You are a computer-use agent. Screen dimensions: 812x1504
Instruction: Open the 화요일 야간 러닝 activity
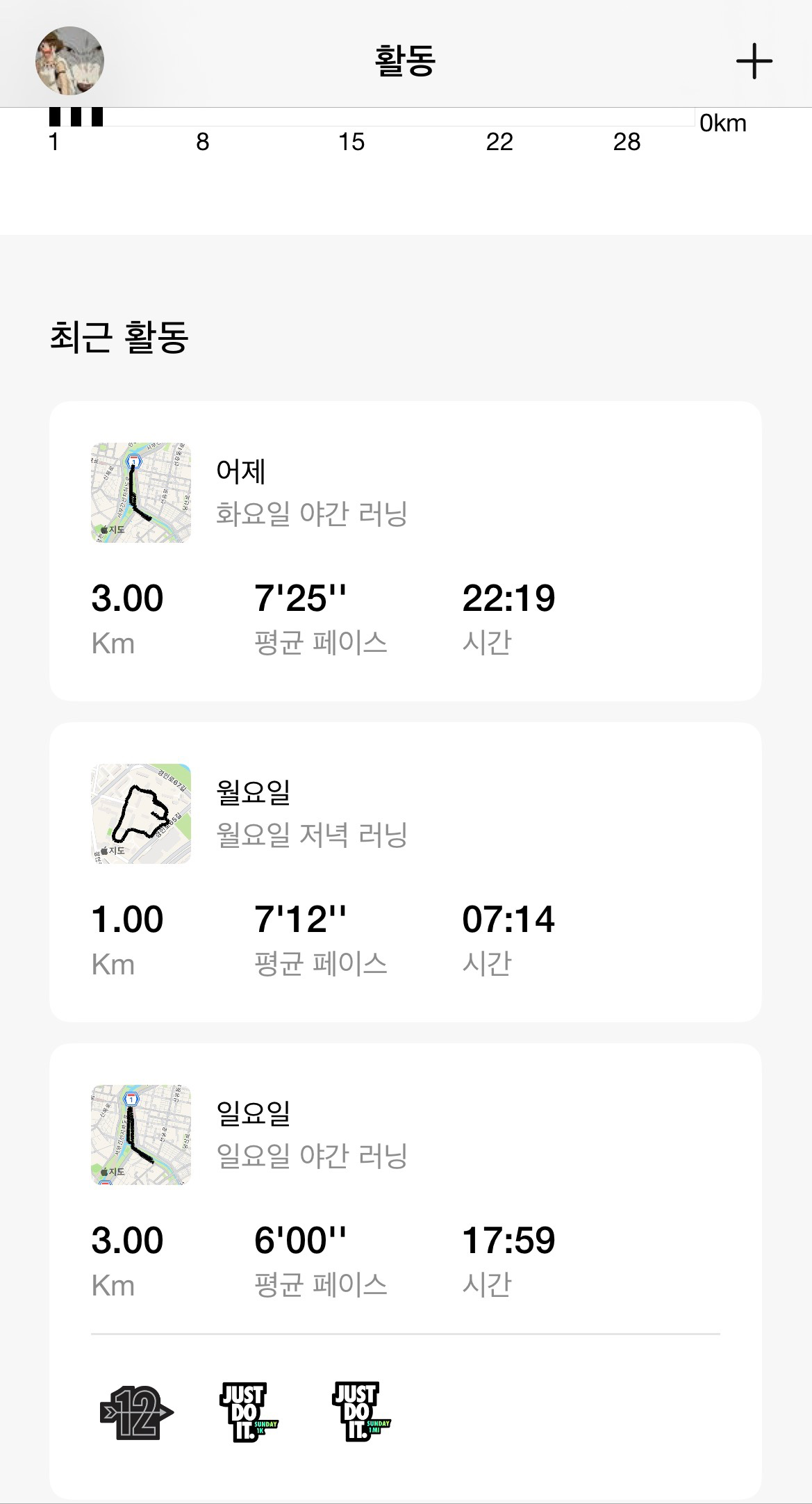coord(311,514)
